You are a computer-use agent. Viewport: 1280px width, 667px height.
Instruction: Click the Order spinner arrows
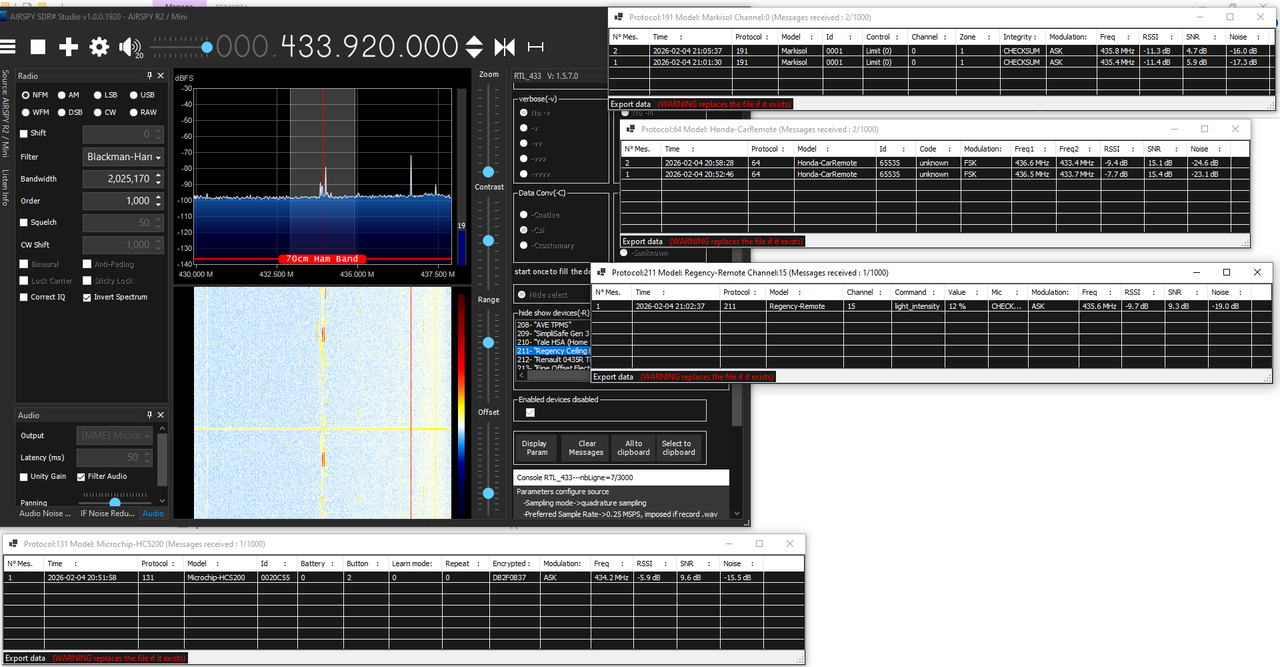[158, 201]
